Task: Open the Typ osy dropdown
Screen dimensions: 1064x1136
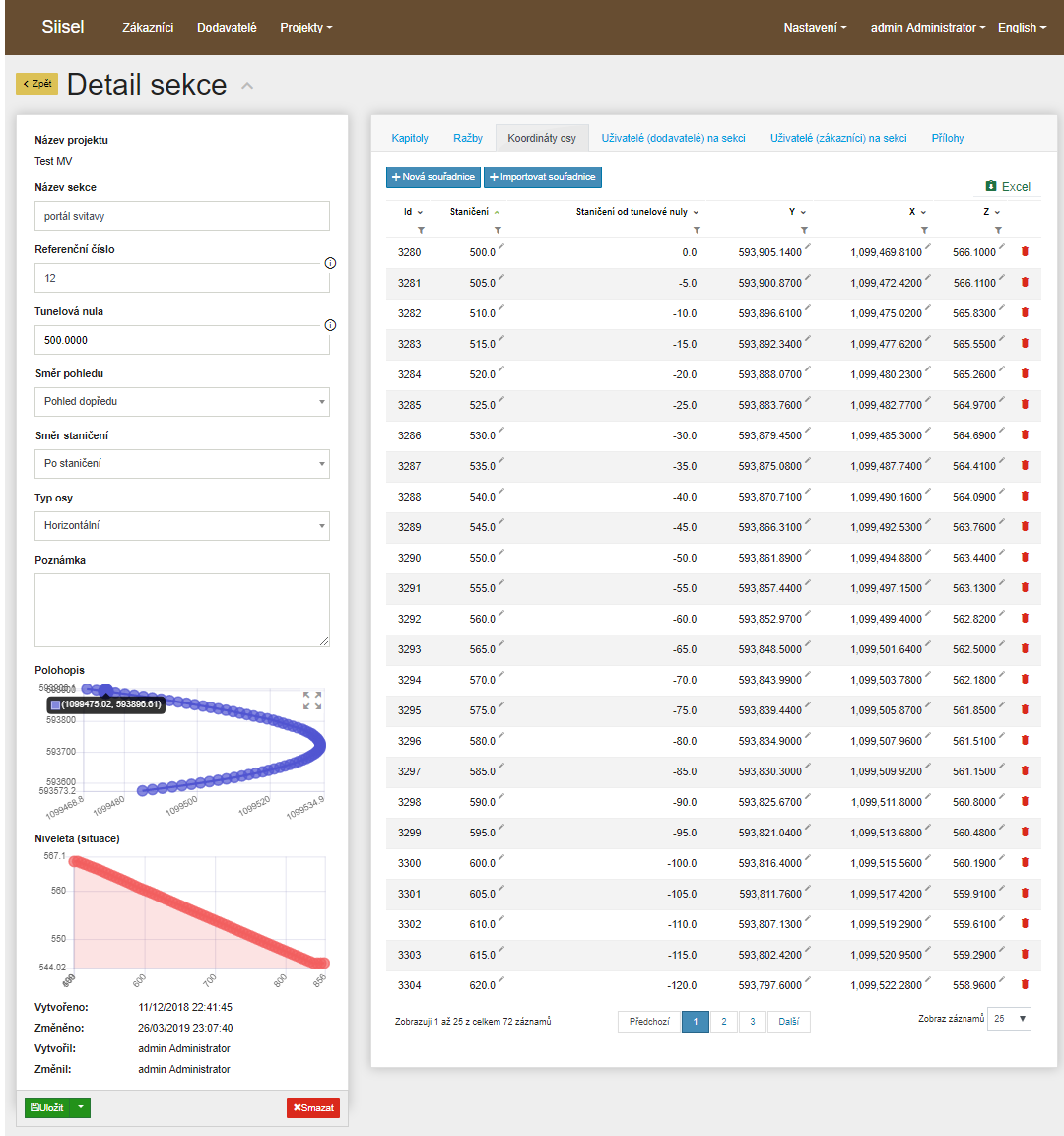Action: point(182,526)
